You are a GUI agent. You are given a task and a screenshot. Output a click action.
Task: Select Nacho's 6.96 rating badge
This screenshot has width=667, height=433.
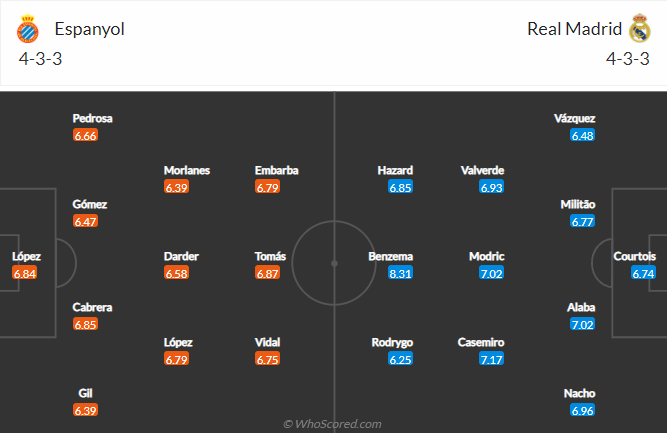coord(582,410)
